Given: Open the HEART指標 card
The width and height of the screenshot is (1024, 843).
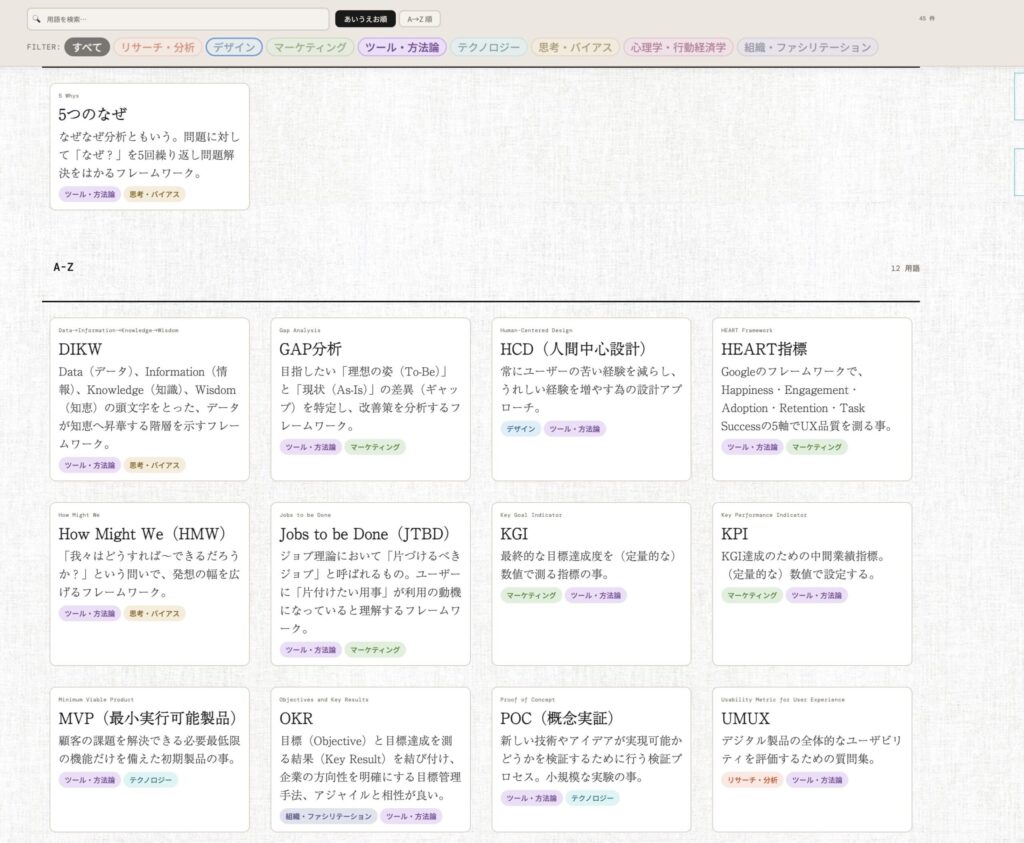Looking at the screenshot, I should point(764,349).
